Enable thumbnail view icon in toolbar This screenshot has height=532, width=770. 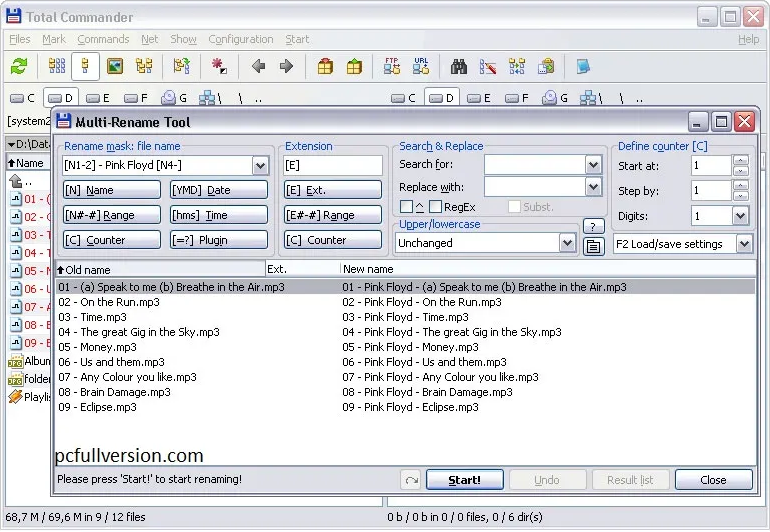click(x=114, y=66)
